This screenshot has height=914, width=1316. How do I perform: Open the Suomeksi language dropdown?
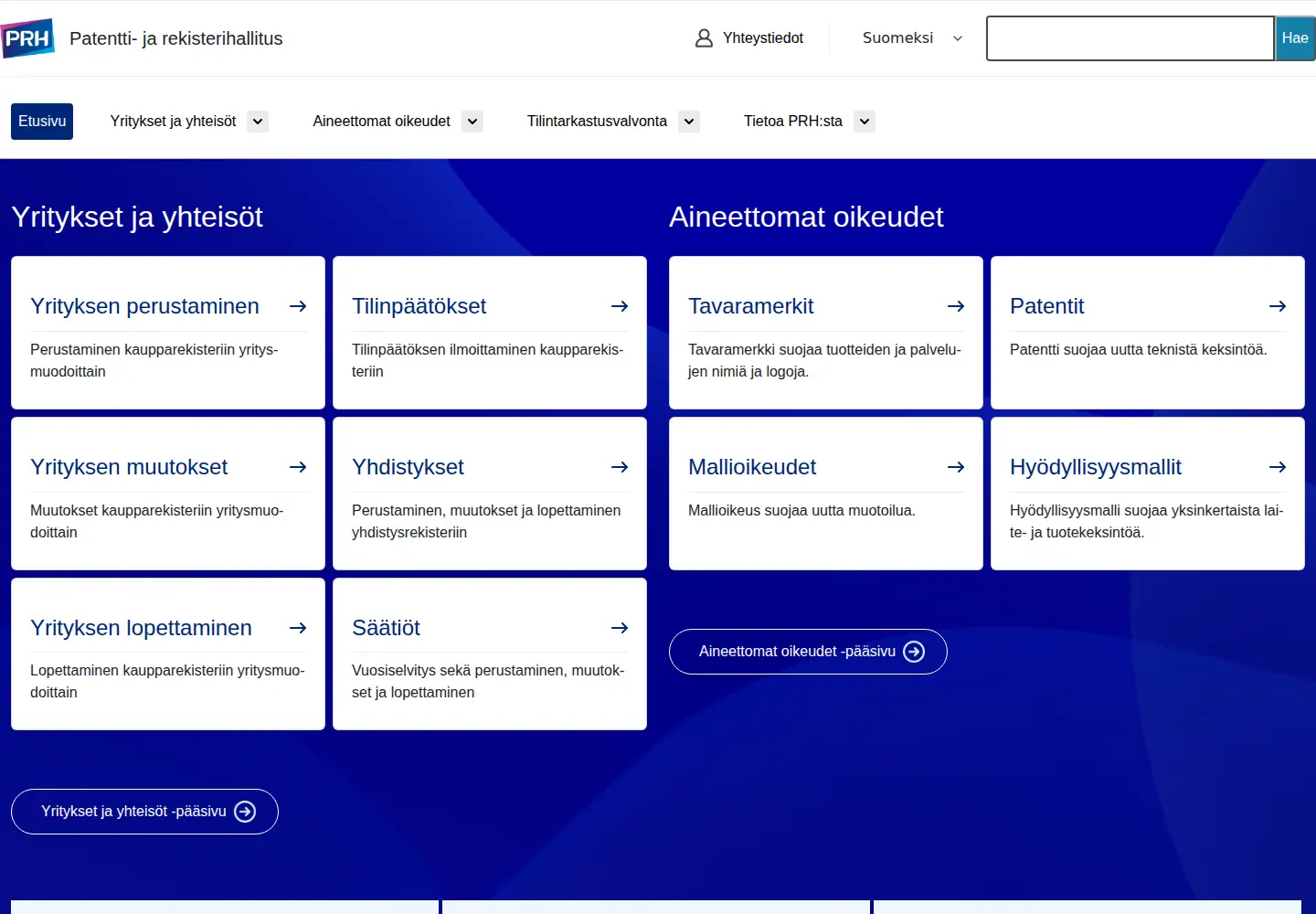click(912, 38)
